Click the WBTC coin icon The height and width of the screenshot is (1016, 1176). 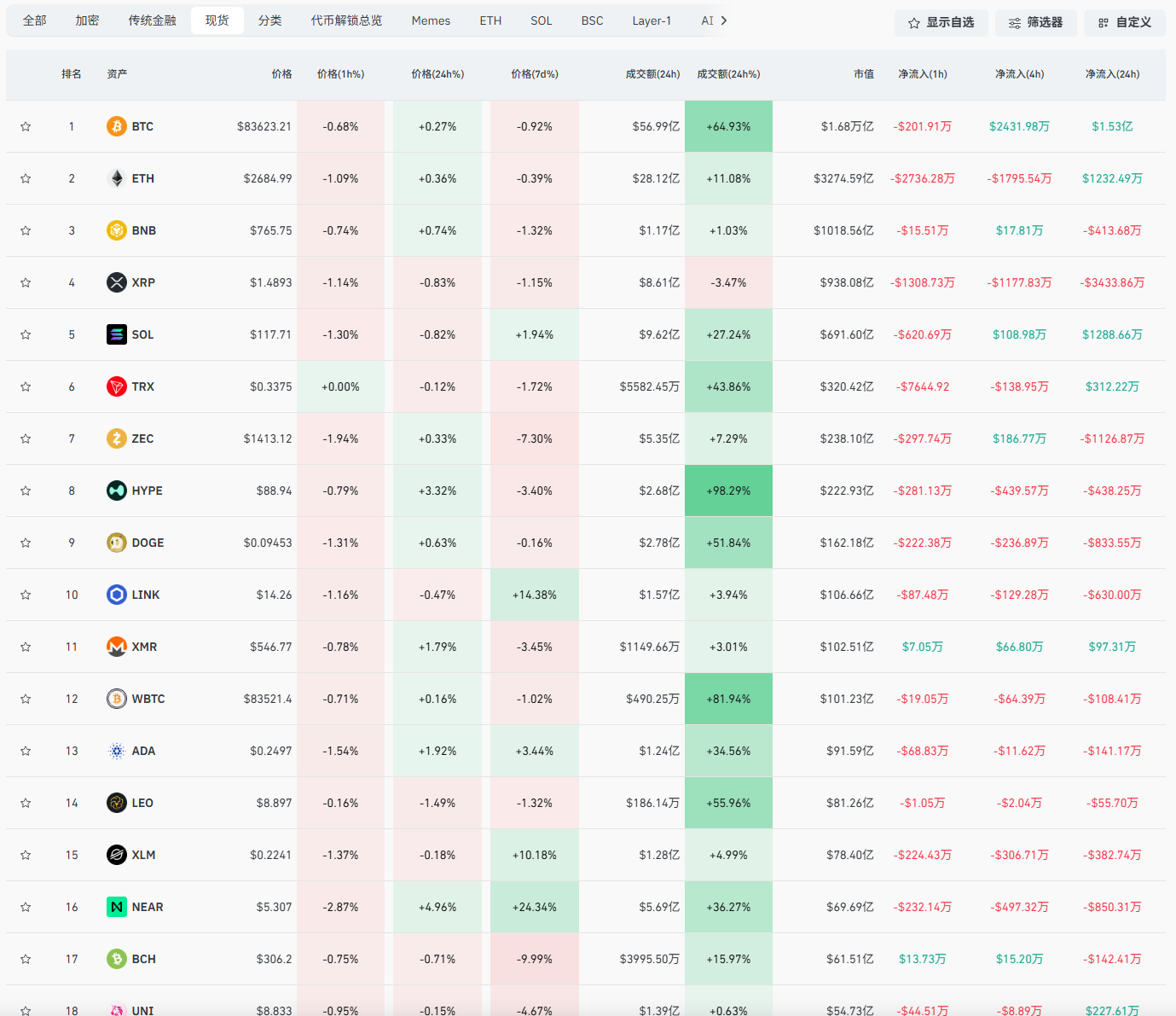pyautogui.click(x=117, y=699)
